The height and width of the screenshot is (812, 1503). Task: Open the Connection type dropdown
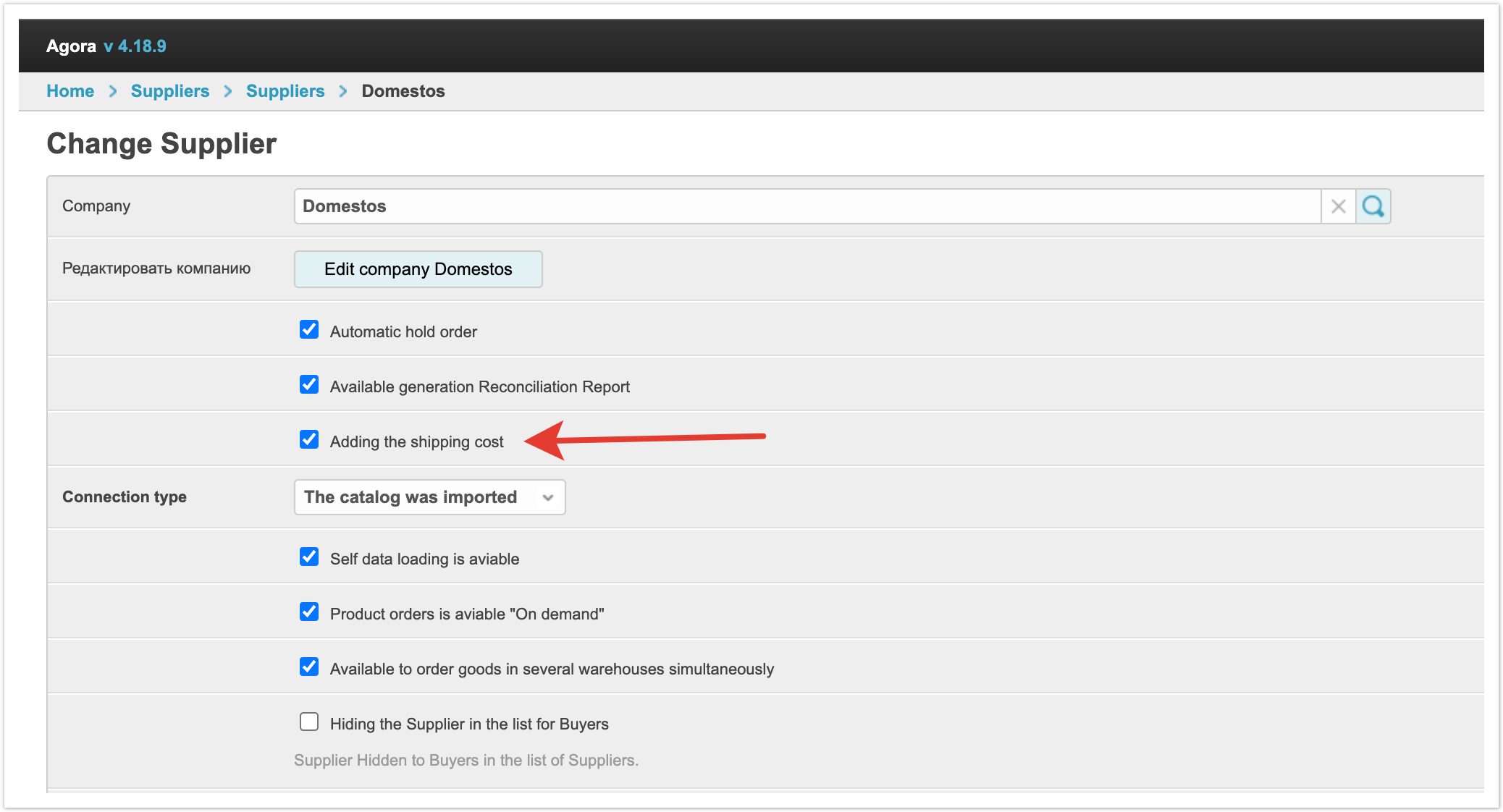coord(429,497)
